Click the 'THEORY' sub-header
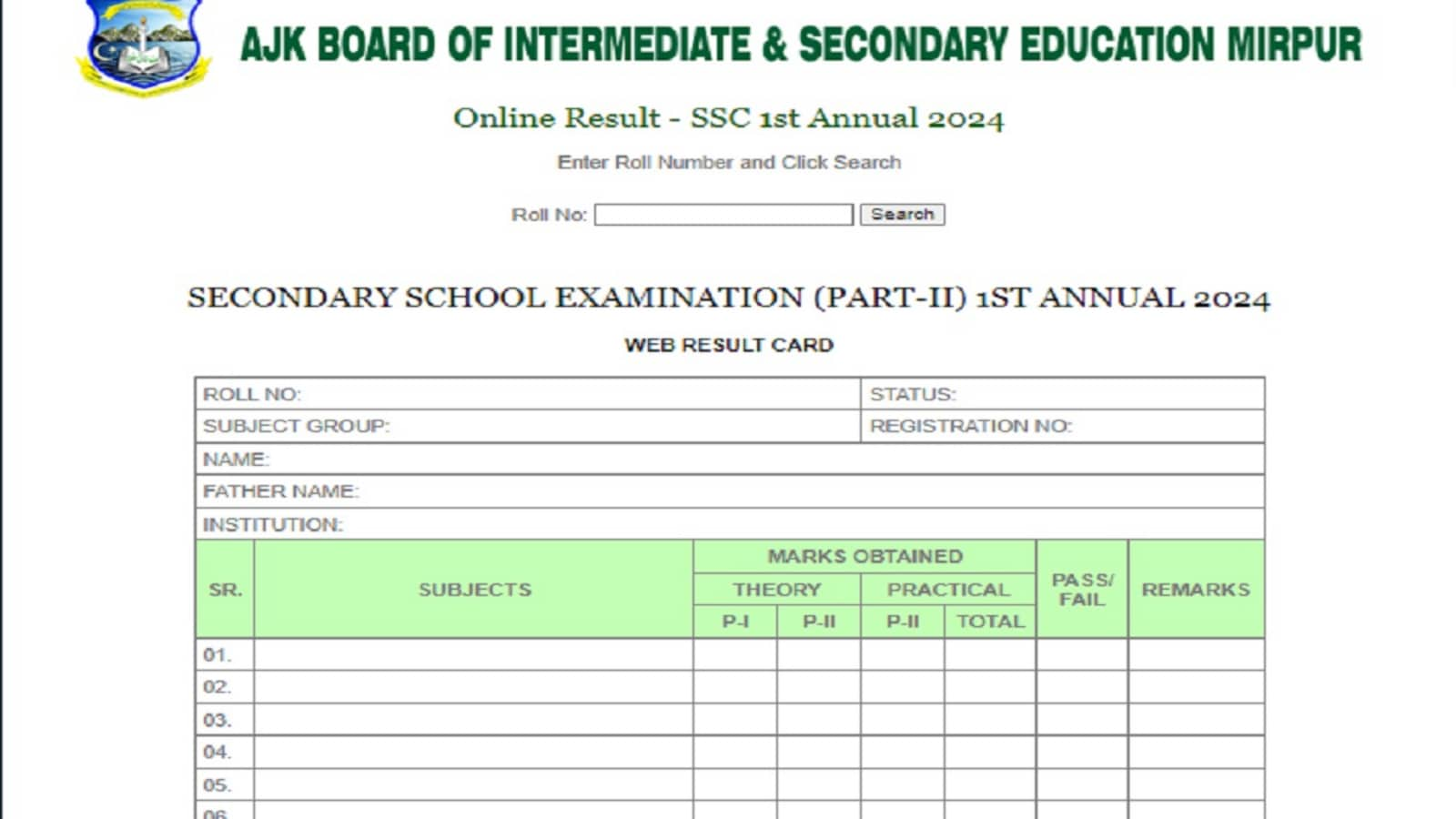Image resolution: width=1456 pixels, height=819 pixels. [777, 589]
